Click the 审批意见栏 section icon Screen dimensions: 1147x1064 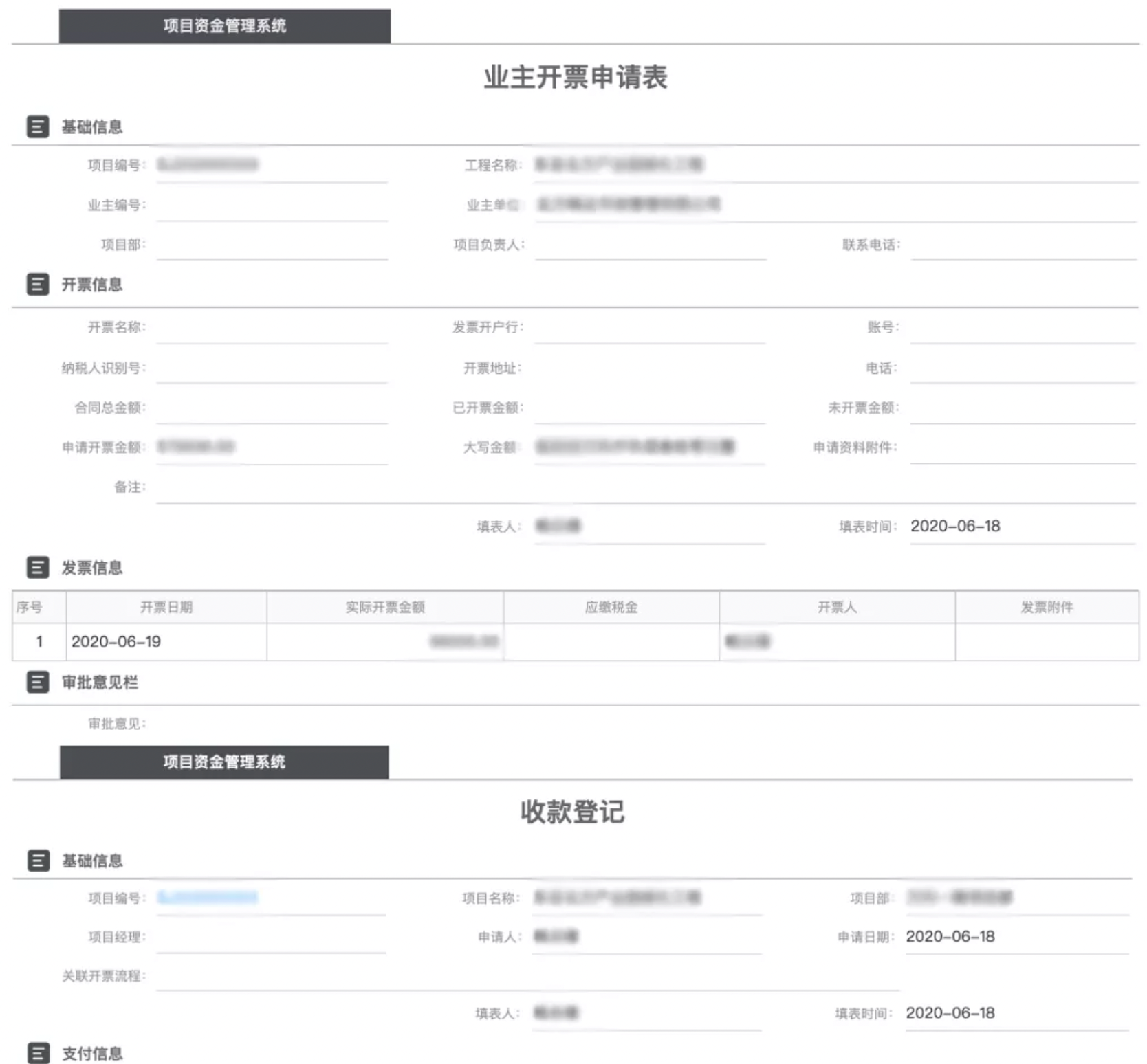[38, 683]
